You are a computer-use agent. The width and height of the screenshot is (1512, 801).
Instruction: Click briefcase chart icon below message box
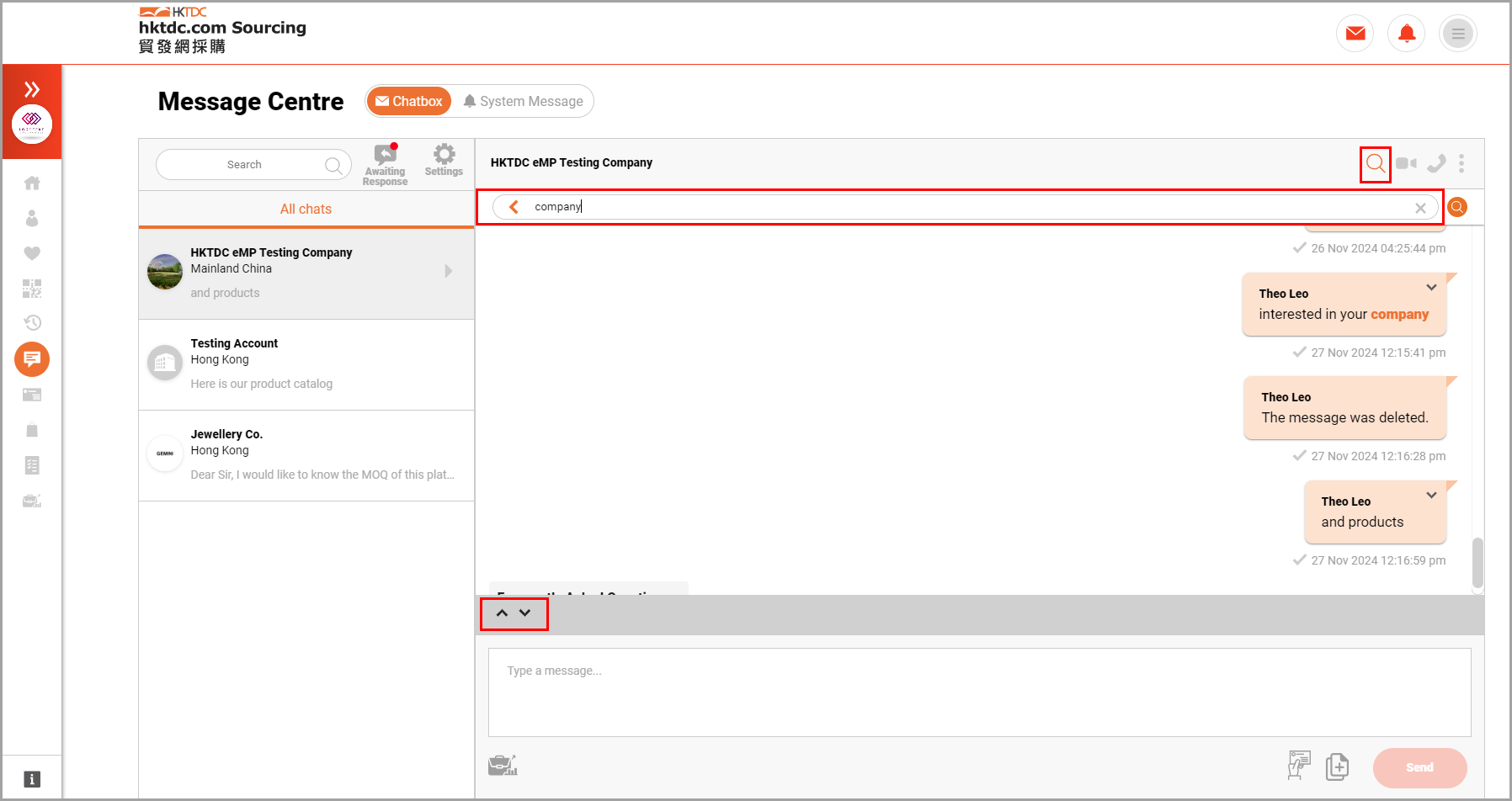tap(503, 765)
